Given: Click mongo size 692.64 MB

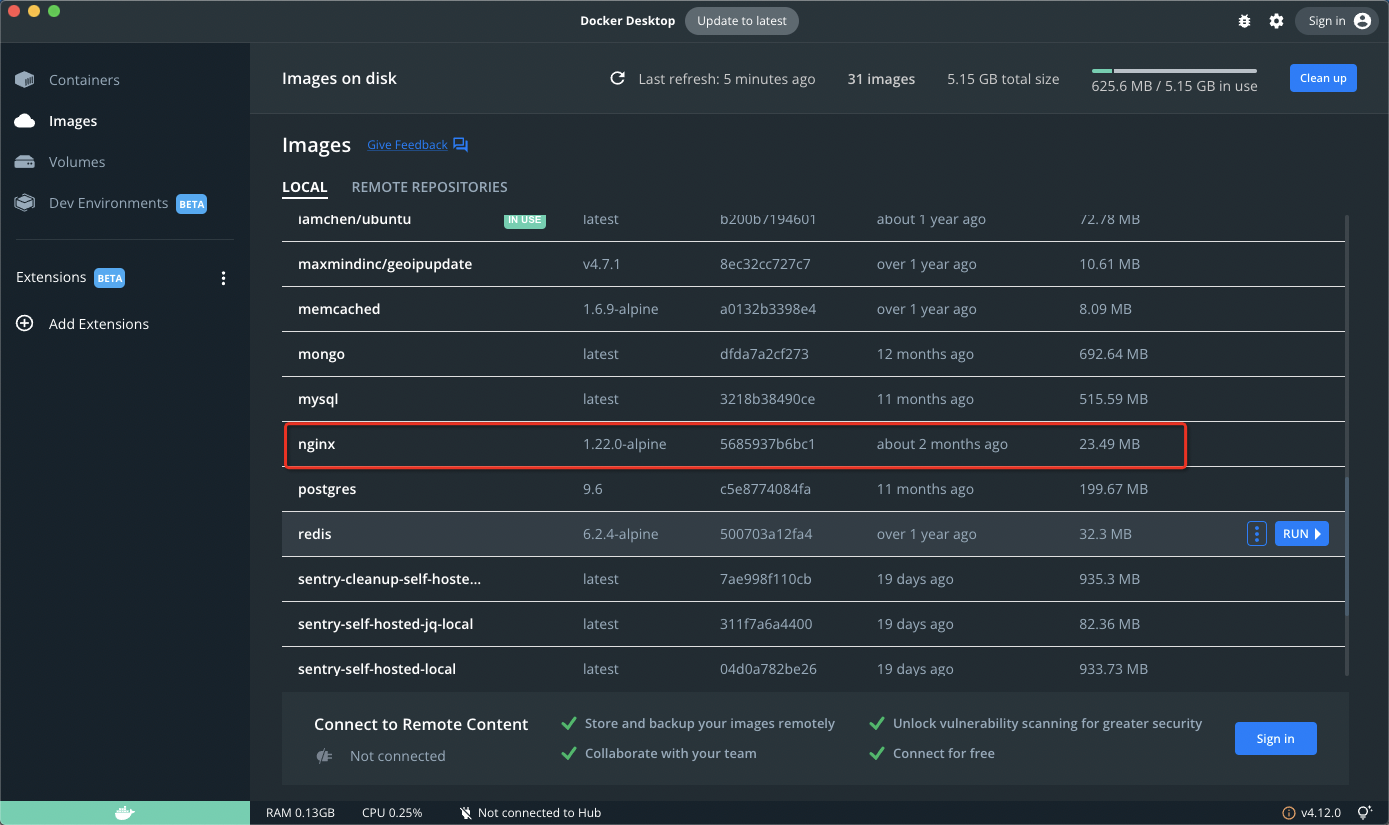Looking at the screenshot, I should click(x=1114, y=354).
